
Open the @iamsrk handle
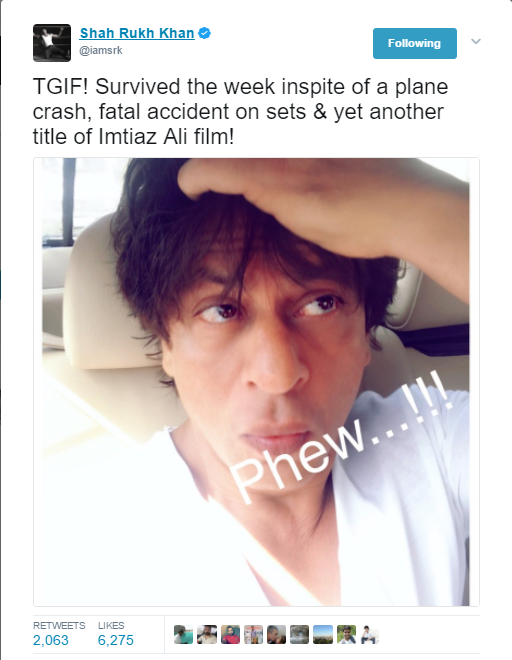(x=101, y=51)
